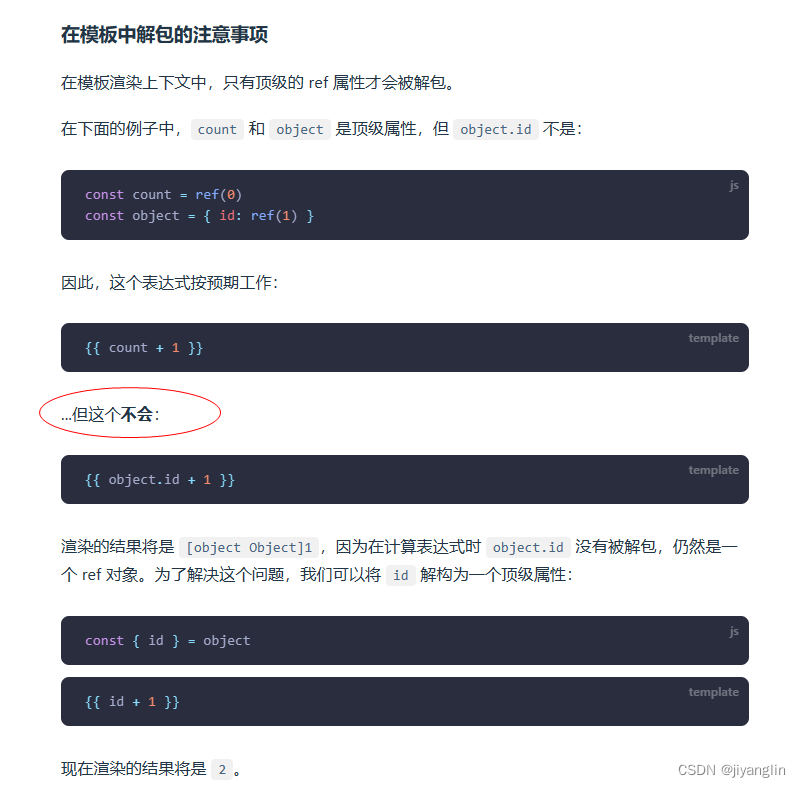Click the inline code 'id' chip
This screenshot has width=801, height=787.
[x=400, y=576]
